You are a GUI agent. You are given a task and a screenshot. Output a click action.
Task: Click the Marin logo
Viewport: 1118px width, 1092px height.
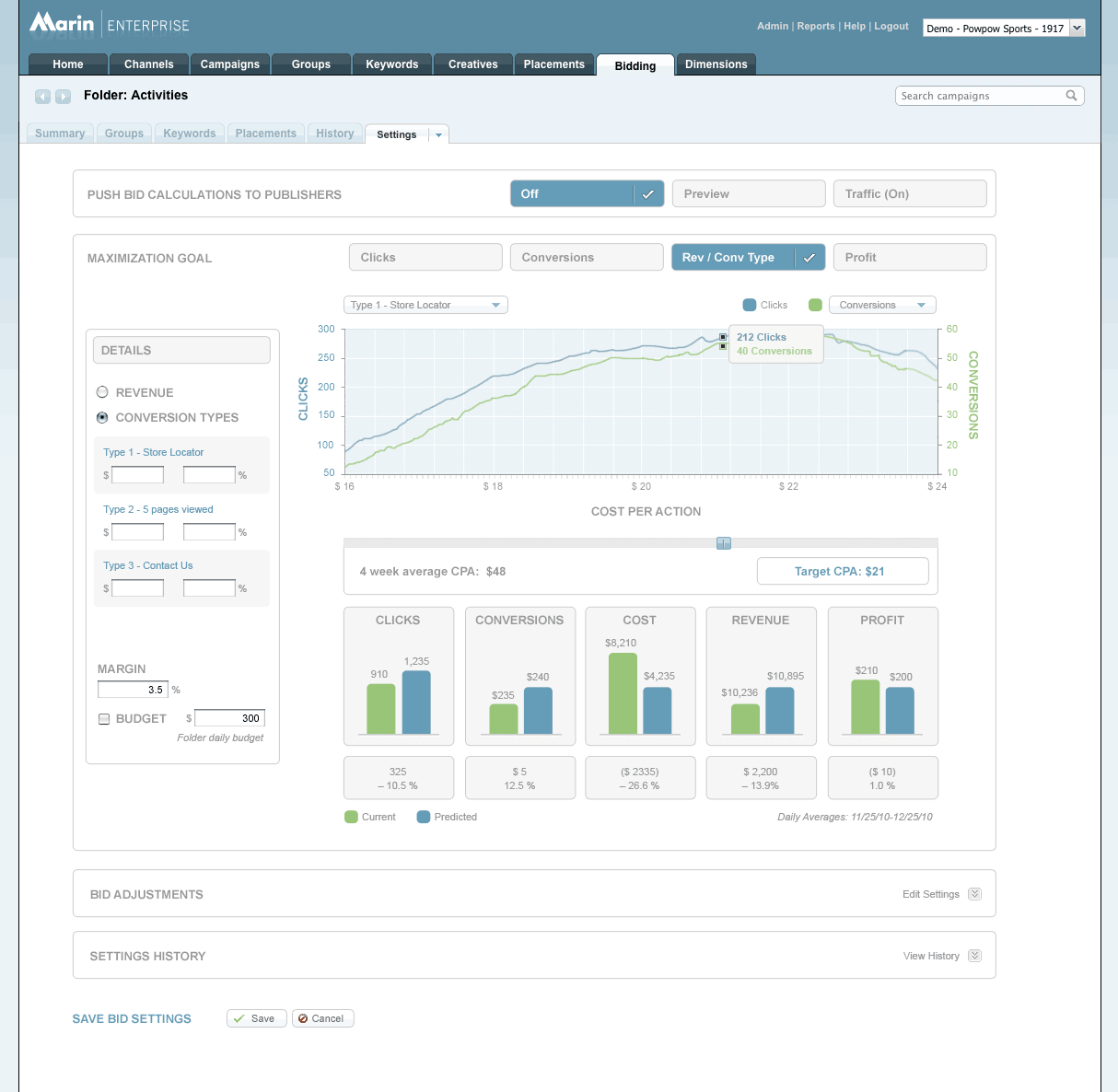coord(62,23)
